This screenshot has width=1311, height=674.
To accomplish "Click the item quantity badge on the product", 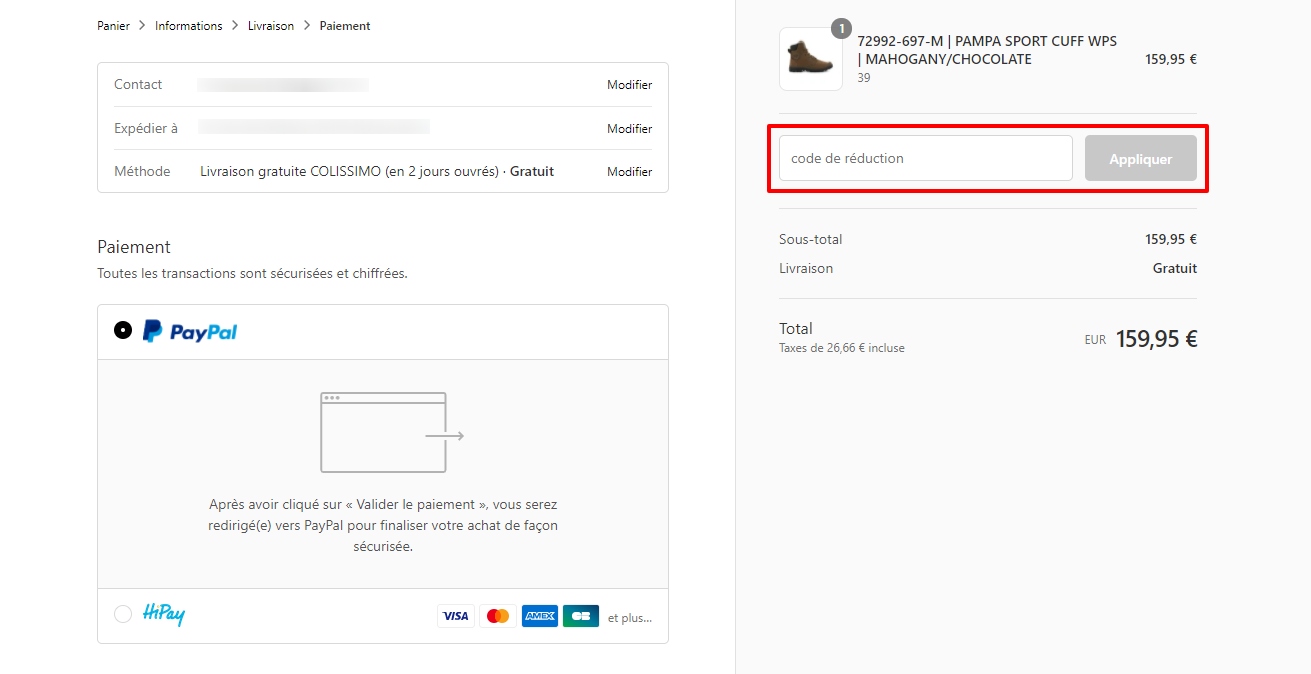I will (841, 29).
